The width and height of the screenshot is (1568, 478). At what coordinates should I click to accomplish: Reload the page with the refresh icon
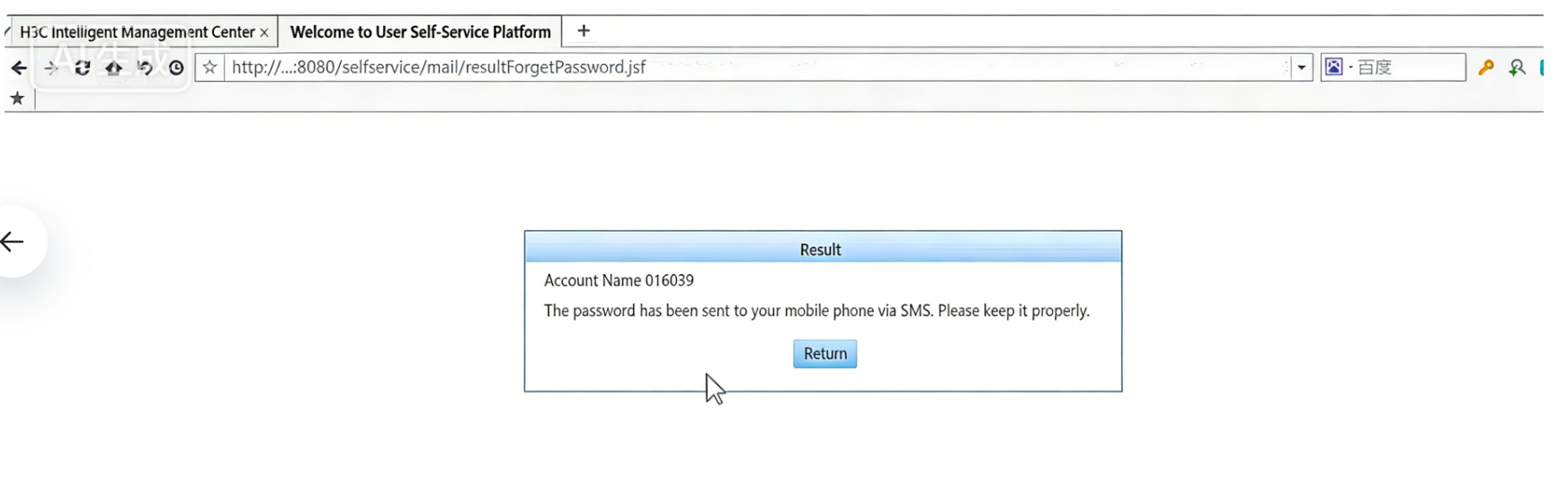pyautogui.click(x=83, y=68)
